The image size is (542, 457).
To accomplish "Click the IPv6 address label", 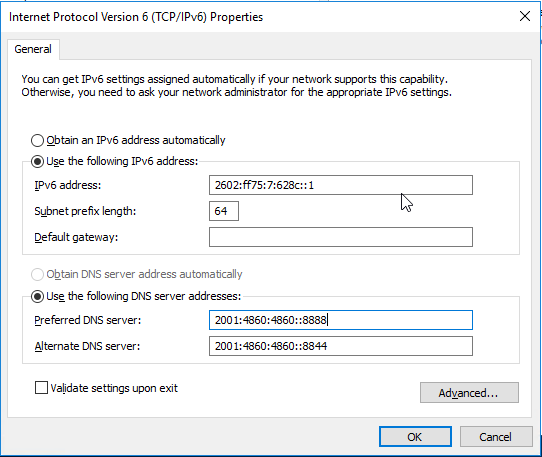I will [68, 185].
